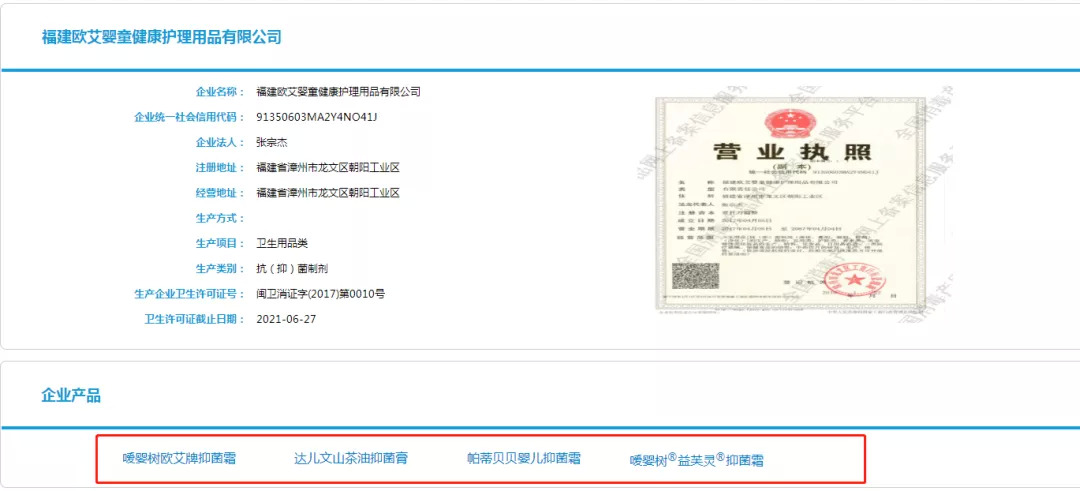Click the 注册地址 value 福建省漳州市龙文区朝阳工业区
The image size is (1080, 491).
click(328, 167)
